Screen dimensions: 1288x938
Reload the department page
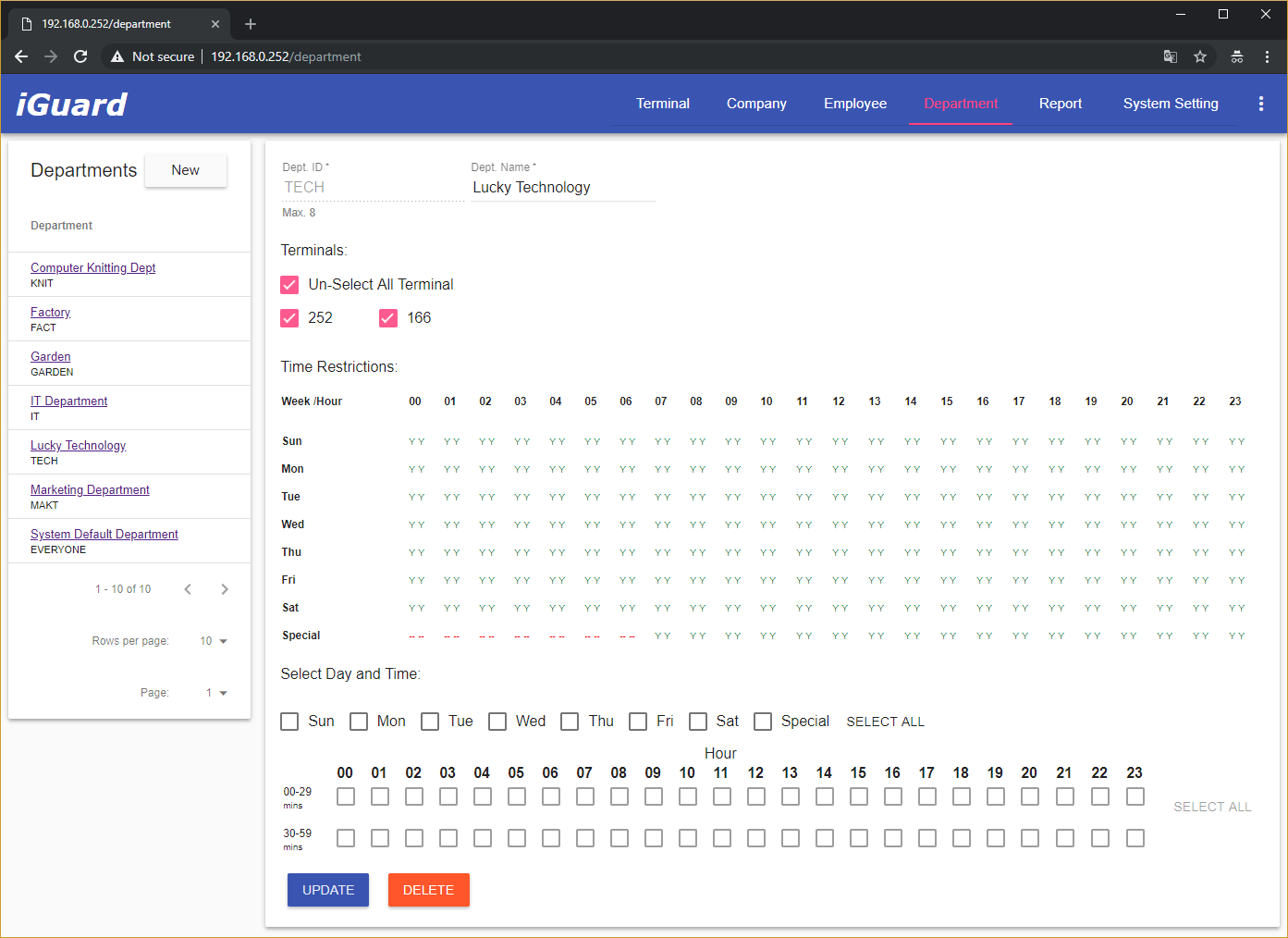(x=80, y=56)
